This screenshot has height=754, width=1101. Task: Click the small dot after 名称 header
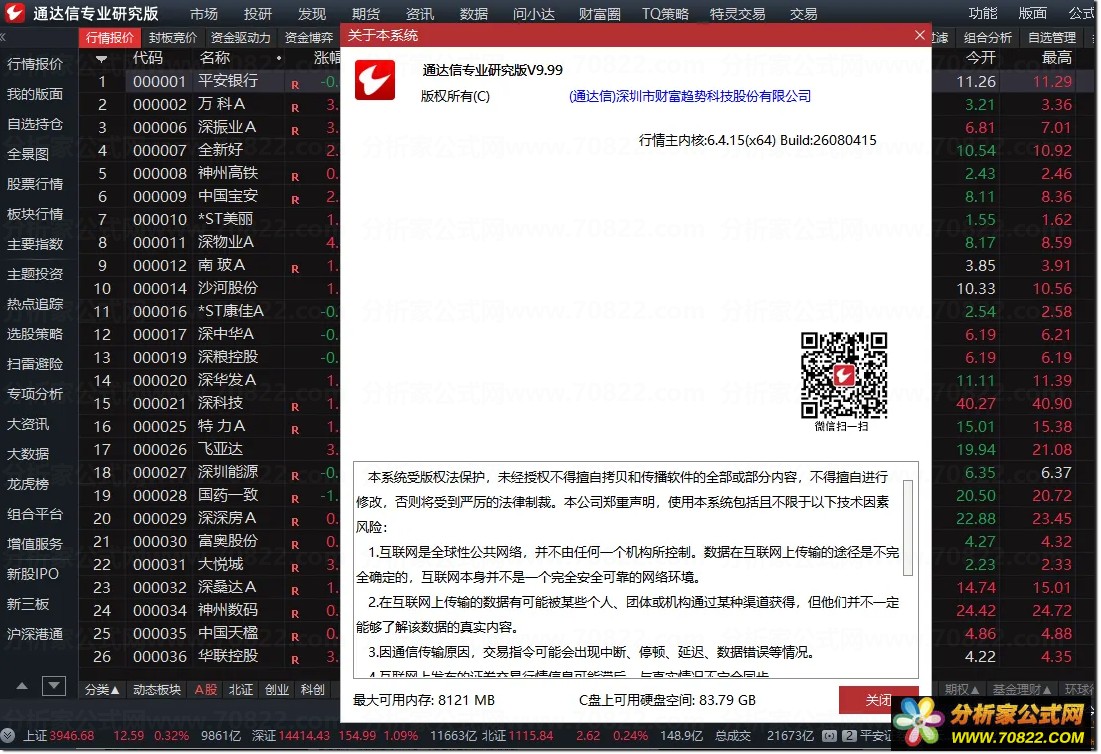[x=279, y=58]
